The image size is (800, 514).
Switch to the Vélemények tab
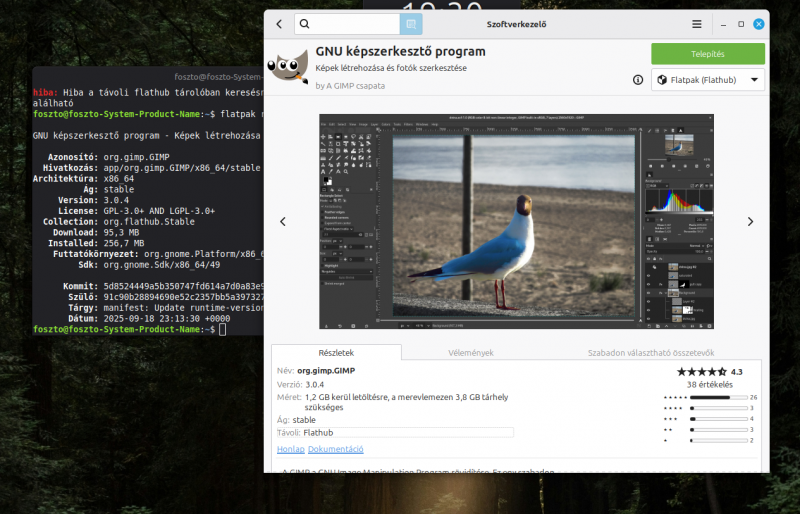[470, 353]
